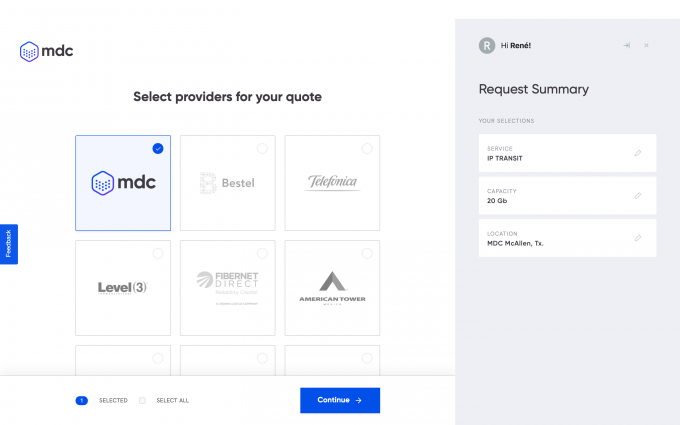Click the SELECT ALL label
Viewport: 680px width, 425px height.
(x=173, y=400)
